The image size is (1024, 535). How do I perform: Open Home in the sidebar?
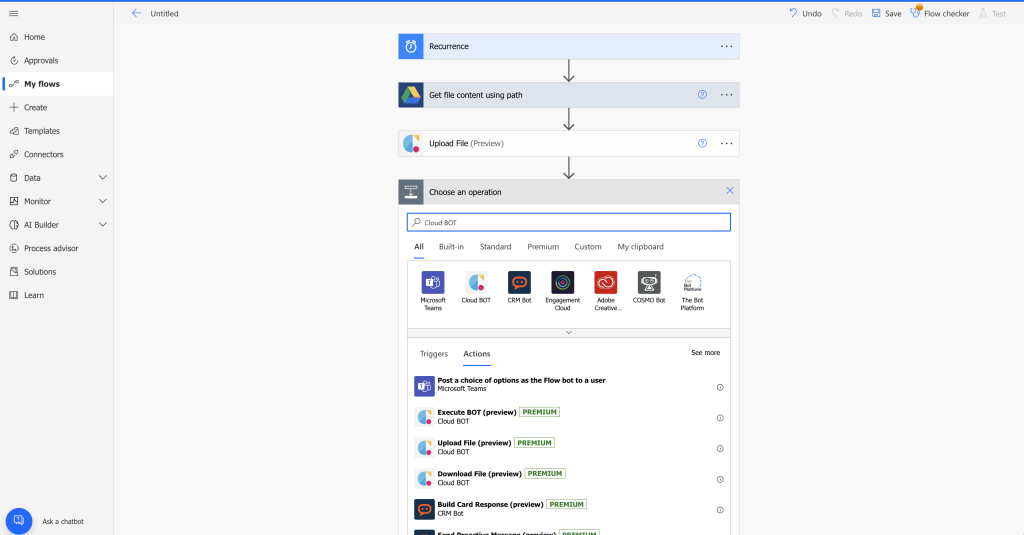(x=56, y=37)
